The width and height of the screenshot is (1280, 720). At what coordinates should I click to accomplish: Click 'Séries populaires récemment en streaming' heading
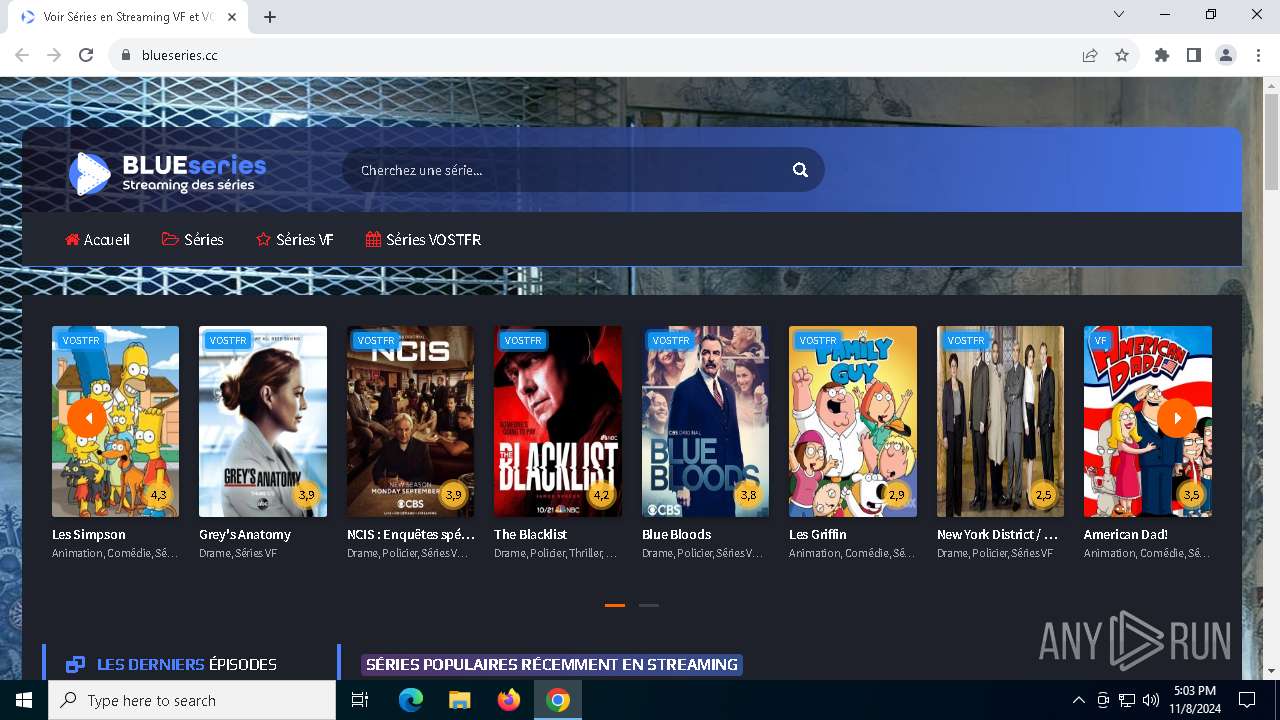tap(552, 665)
